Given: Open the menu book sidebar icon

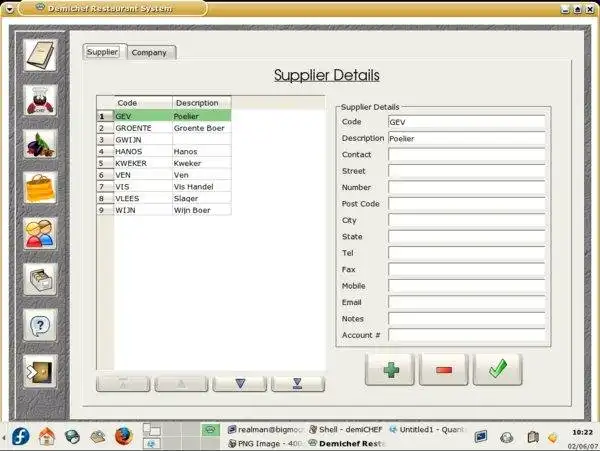Looking at the screenshot, I should click(x=40, y=55).
